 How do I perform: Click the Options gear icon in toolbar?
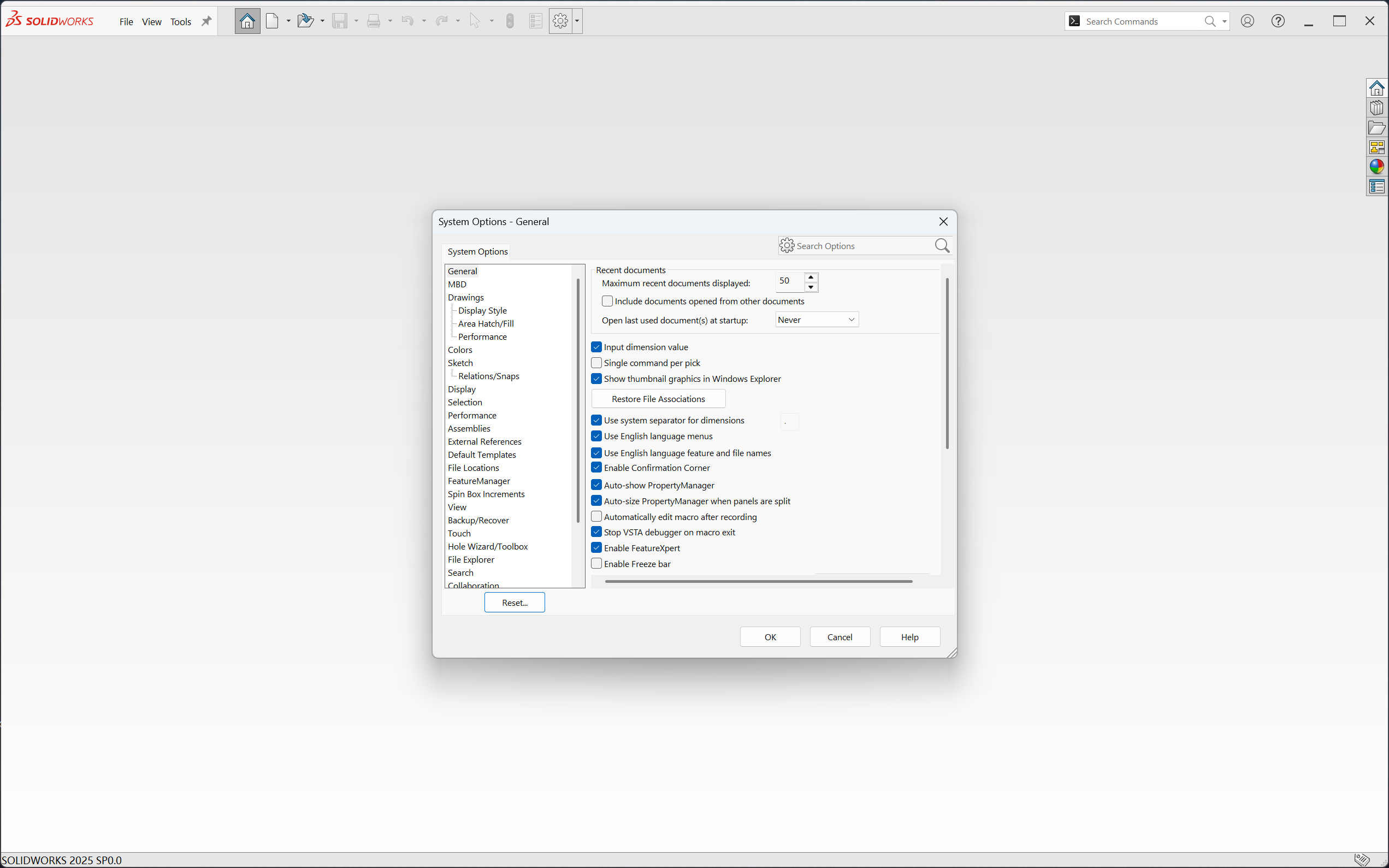click(x=560, y=21)
